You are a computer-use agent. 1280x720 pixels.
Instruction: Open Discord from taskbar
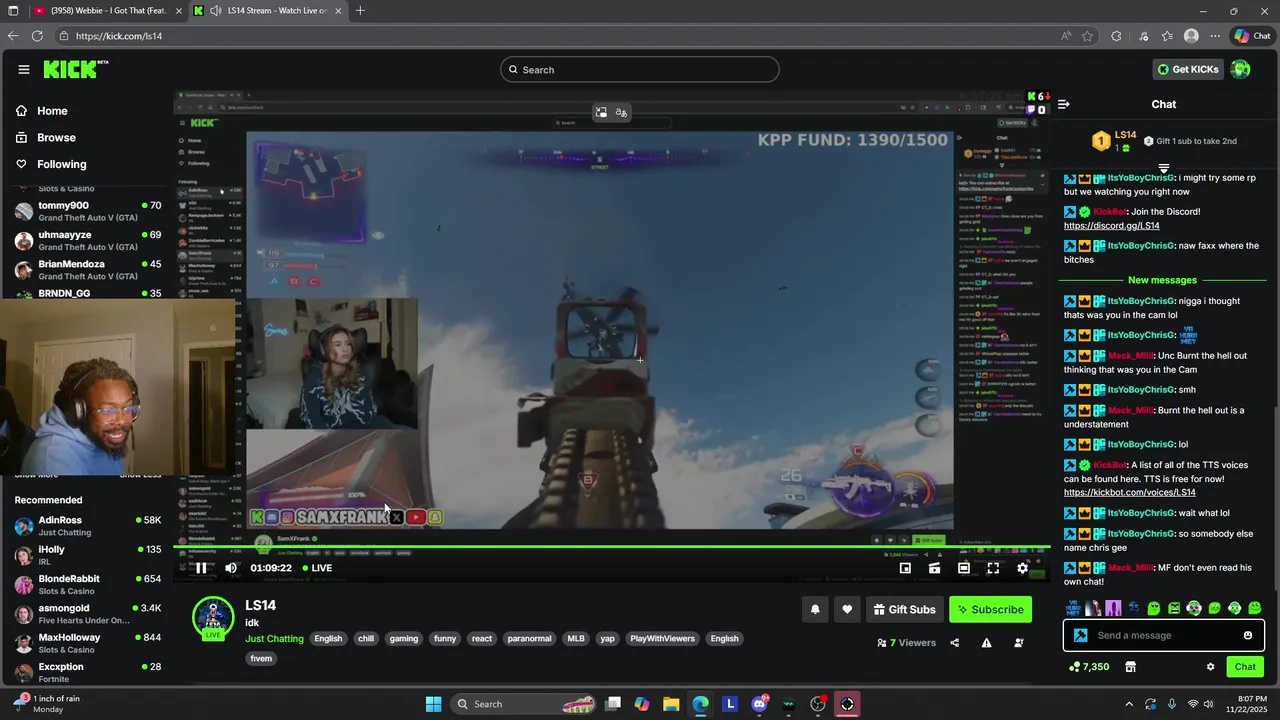[x=760, y=704]
